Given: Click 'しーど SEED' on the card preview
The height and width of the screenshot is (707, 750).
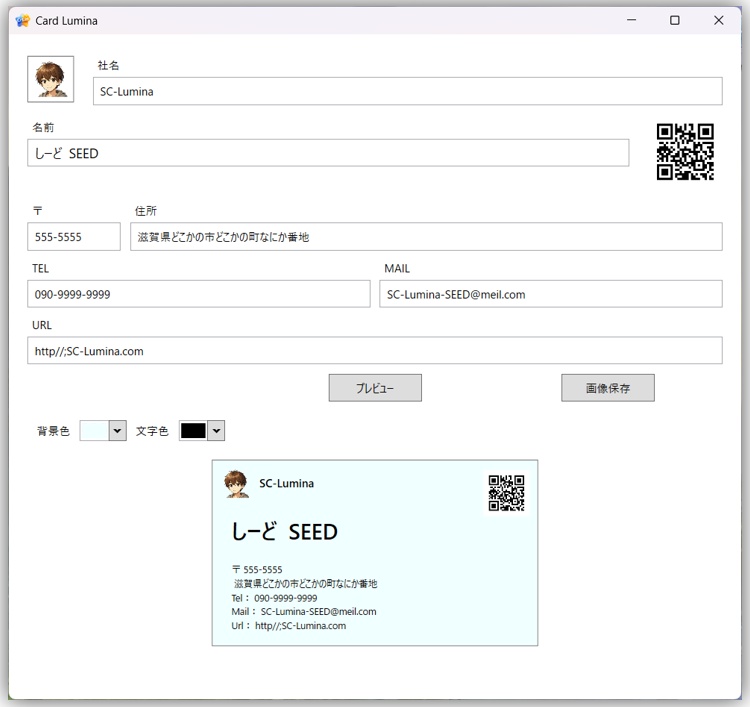Looking at the screenshot, I should point(284,531).
